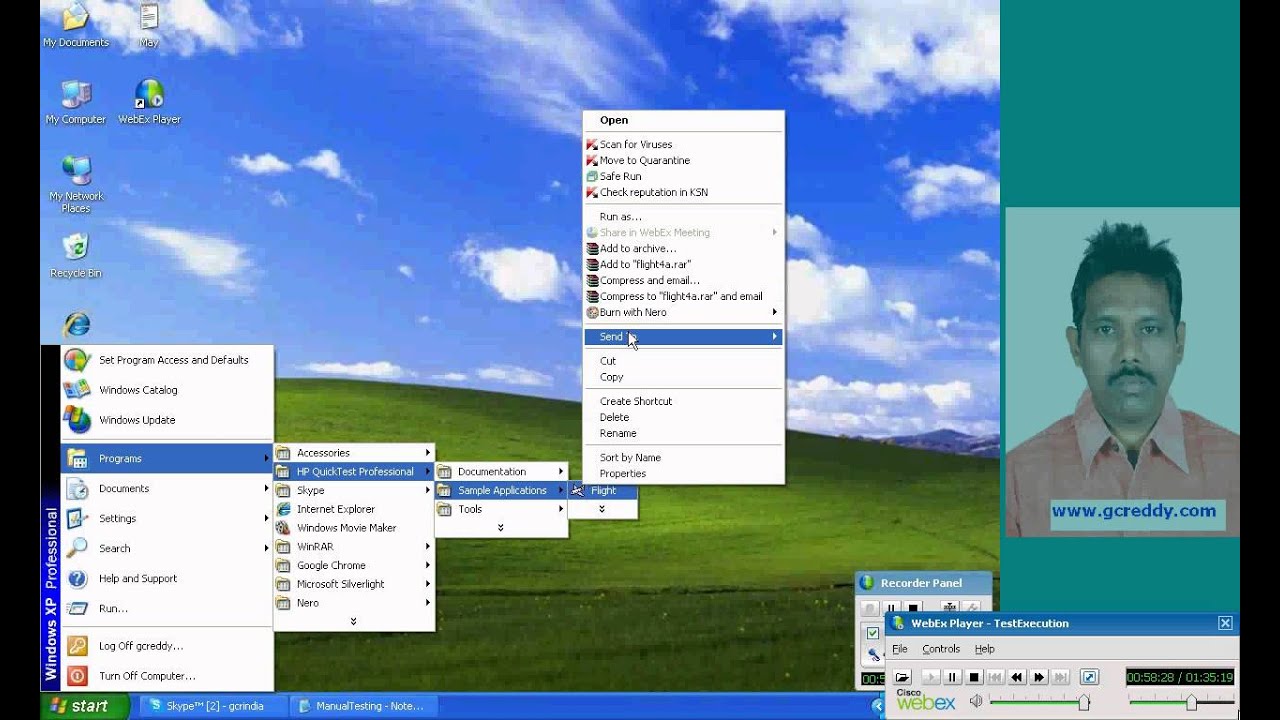Open Help and Support
1280x720 pixels.
(x=167, y=578)
